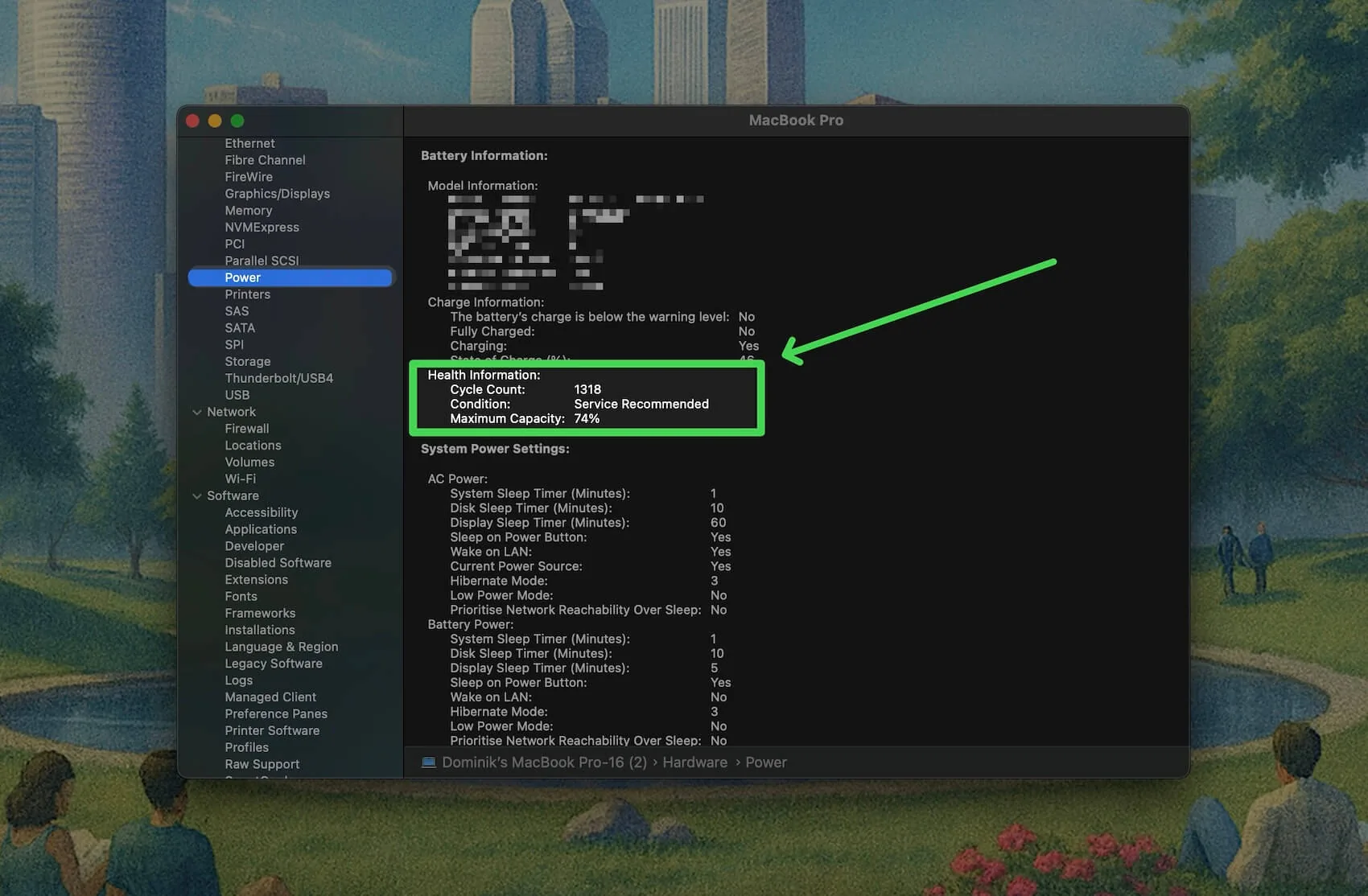Open Firewall network details
The width and height of the screenshot is (1368, 896).
tap(247, 429)
